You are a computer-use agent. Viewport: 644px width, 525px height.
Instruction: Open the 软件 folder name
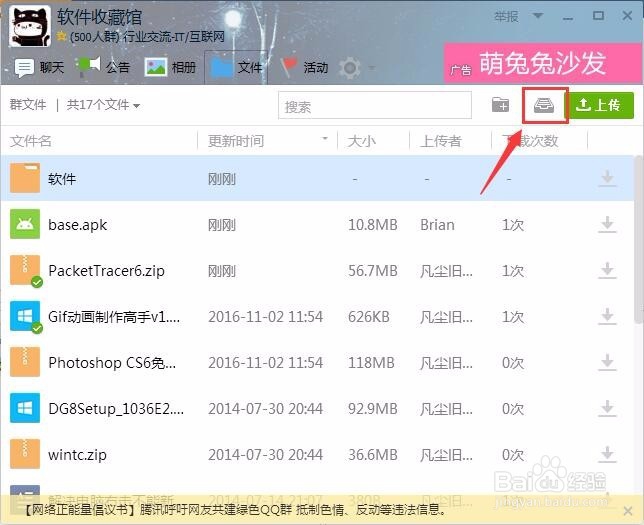coord(62,179)
